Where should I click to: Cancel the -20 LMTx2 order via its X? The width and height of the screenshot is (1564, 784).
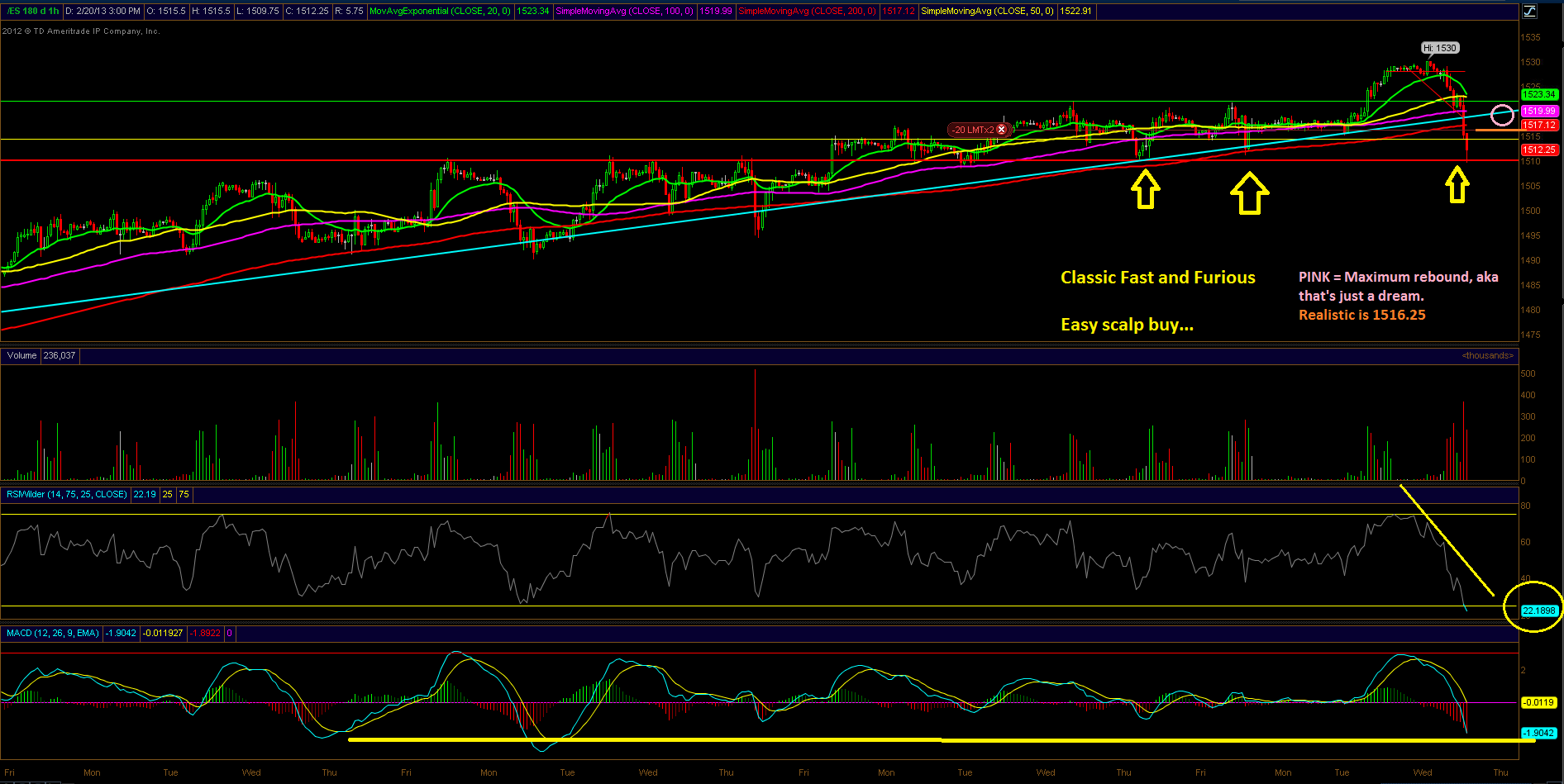click(1002, 130)
